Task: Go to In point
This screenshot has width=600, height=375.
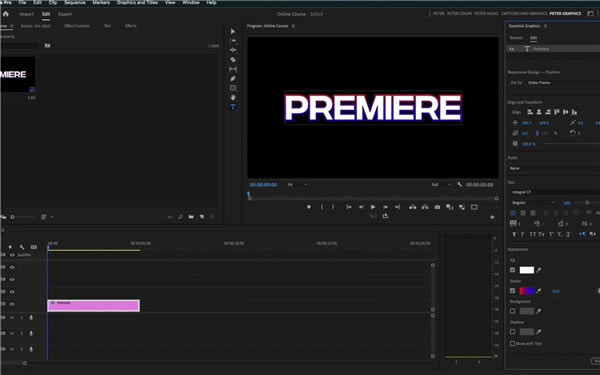Action: click(x=349, y=207)
